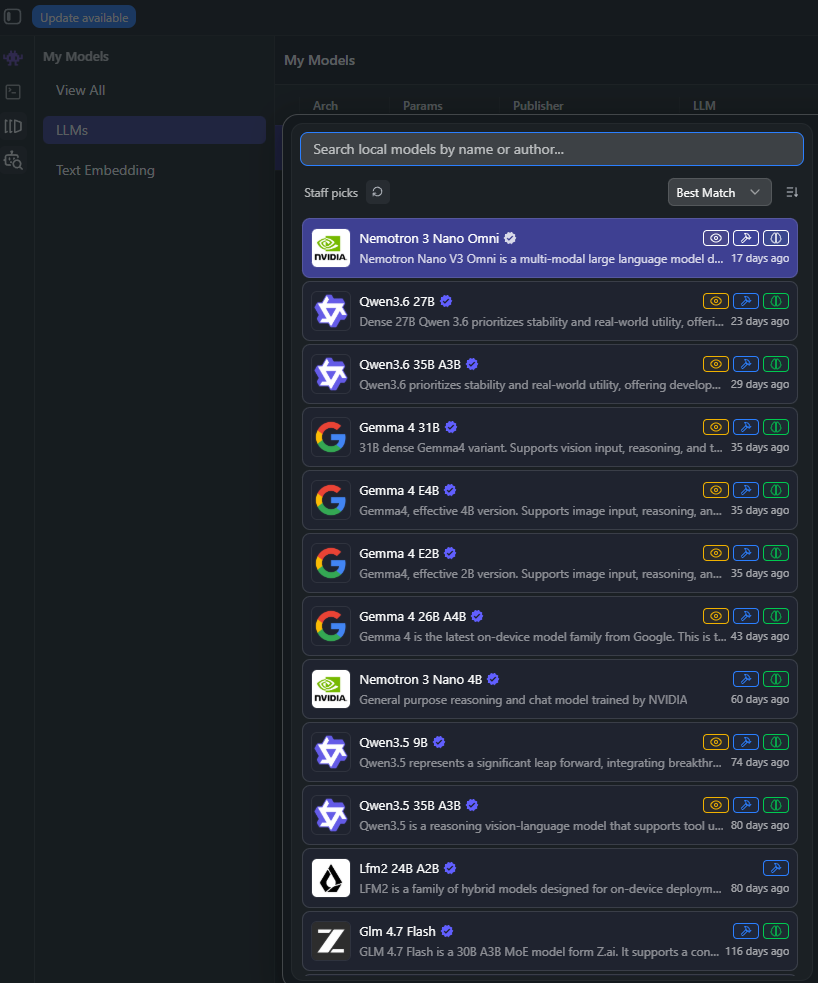Image resolution: width=818 pixels, height=983 pixels.
Task: Open the Best Match sort dropdown
Action: coord(718,192)
